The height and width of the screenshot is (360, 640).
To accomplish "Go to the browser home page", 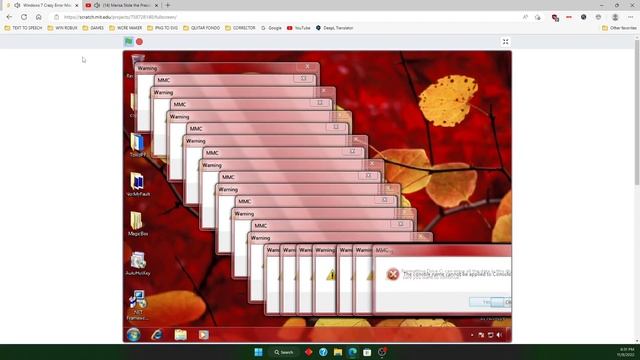I will (x=38, y=17).
